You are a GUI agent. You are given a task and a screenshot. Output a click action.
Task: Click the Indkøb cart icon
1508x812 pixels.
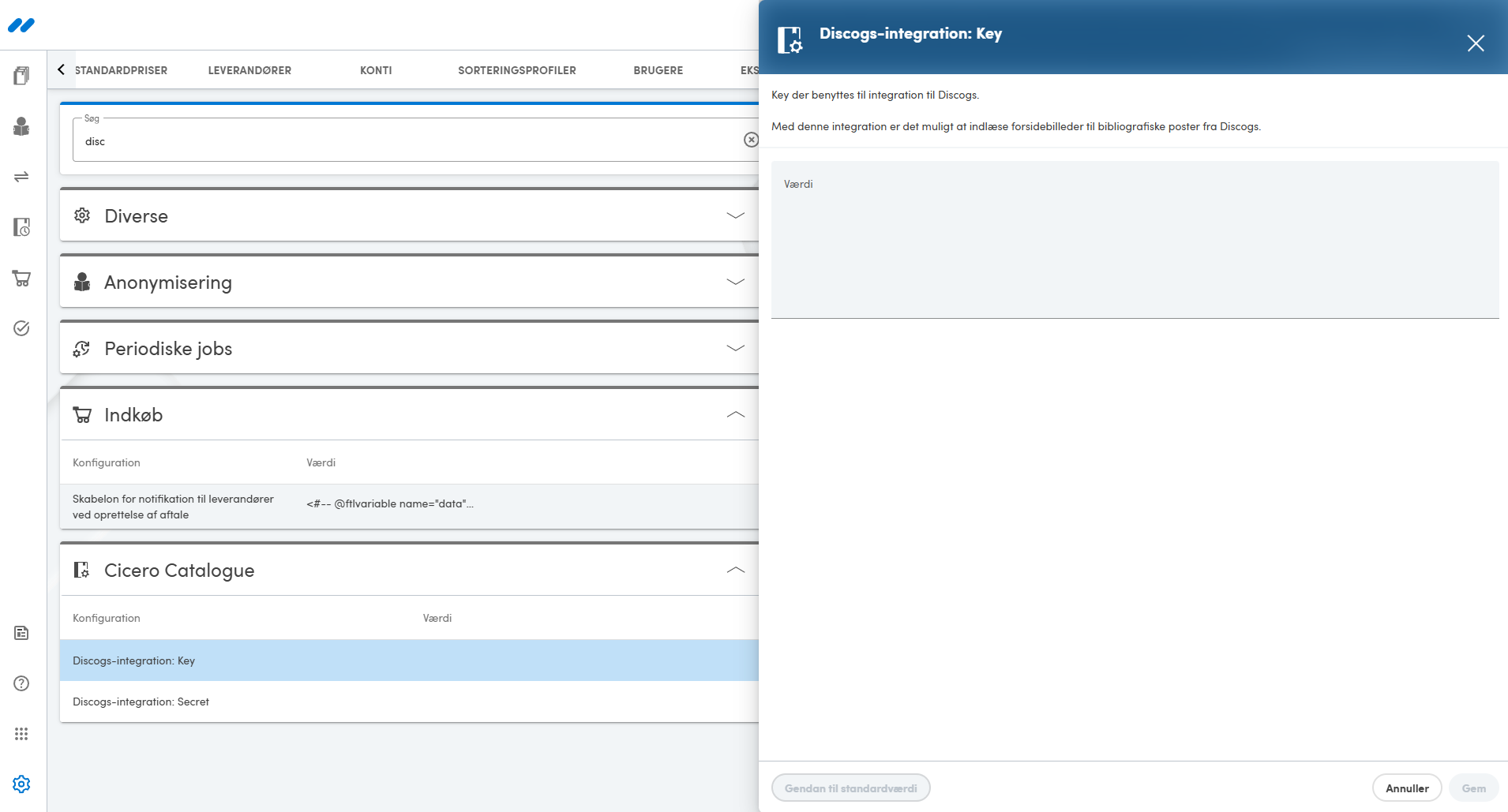(x=82, y=414)
